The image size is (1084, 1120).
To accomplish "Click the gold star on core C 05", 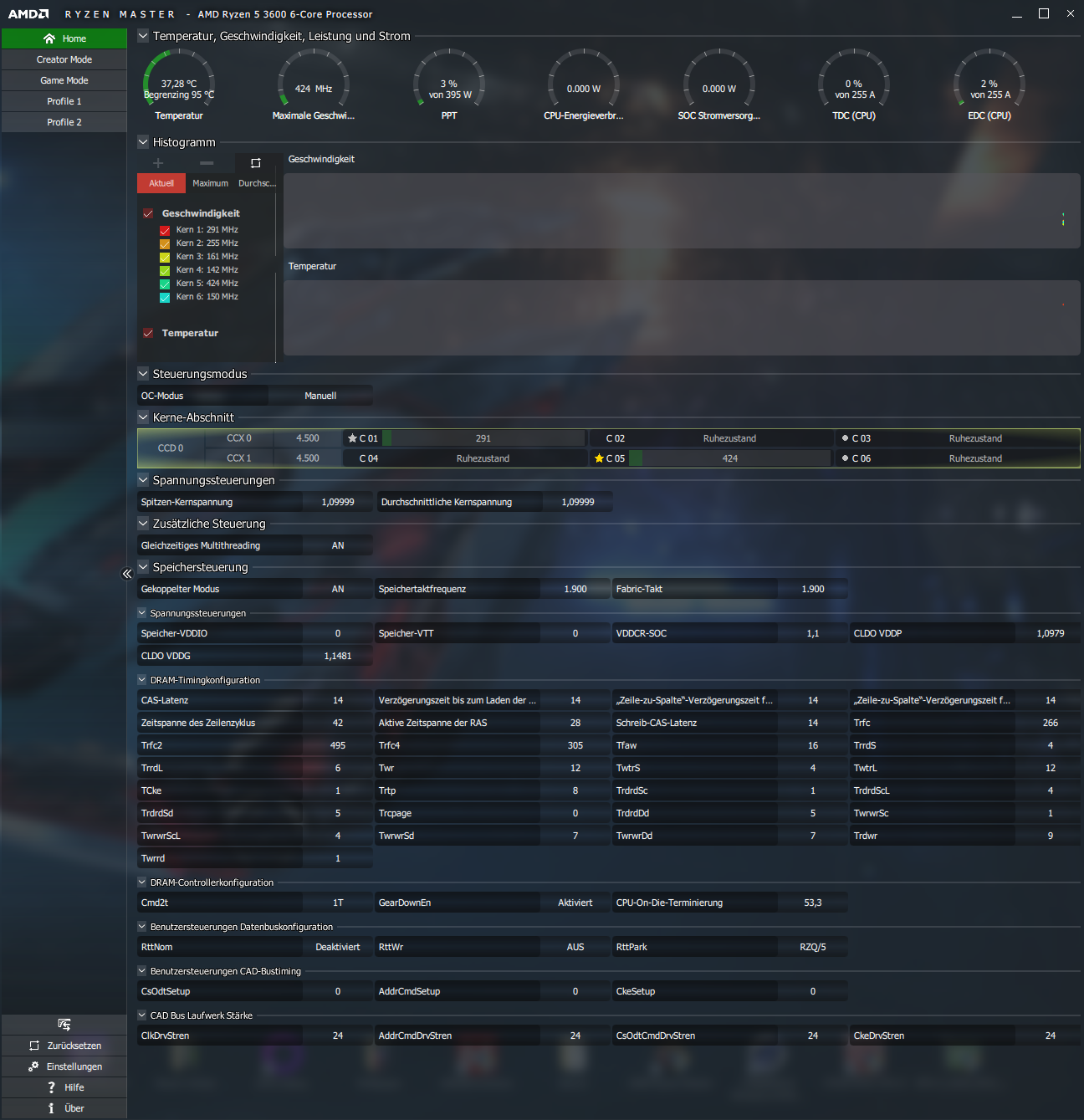I will (599, 458).
